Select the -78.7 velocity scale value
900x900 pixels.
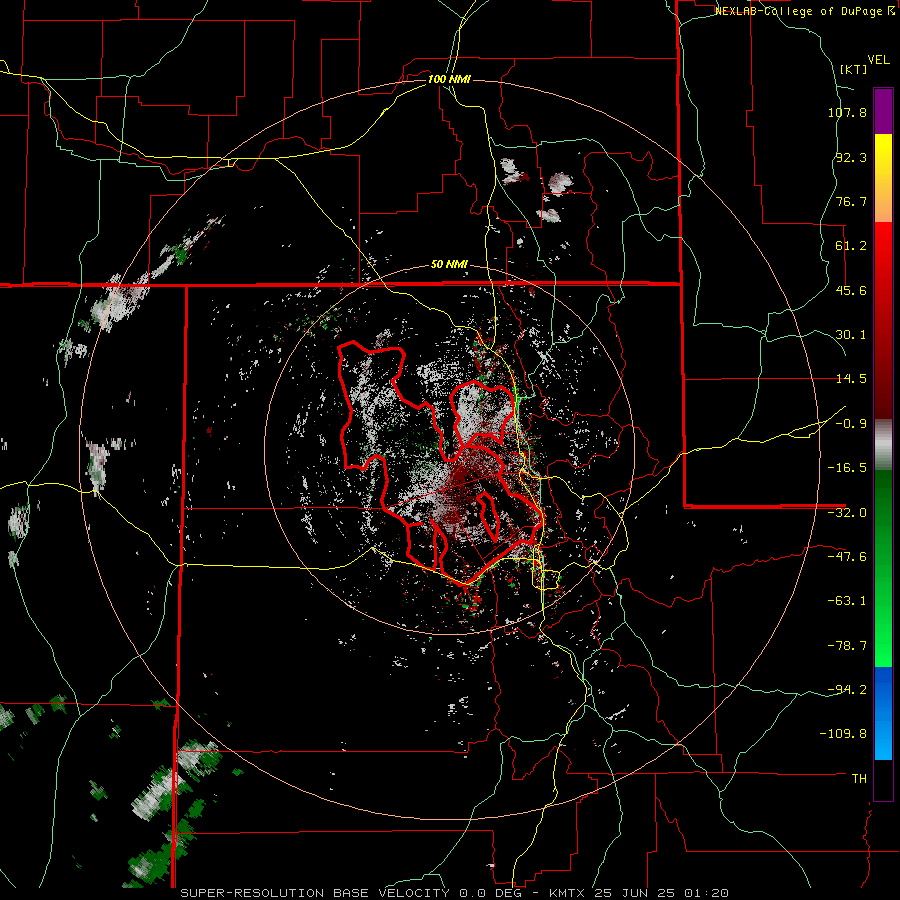[x=847, y=646]
